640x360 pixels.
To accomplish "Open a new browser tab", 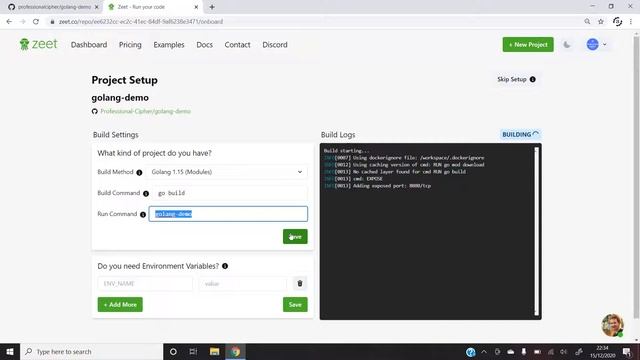I will click(x=212, y=7).
